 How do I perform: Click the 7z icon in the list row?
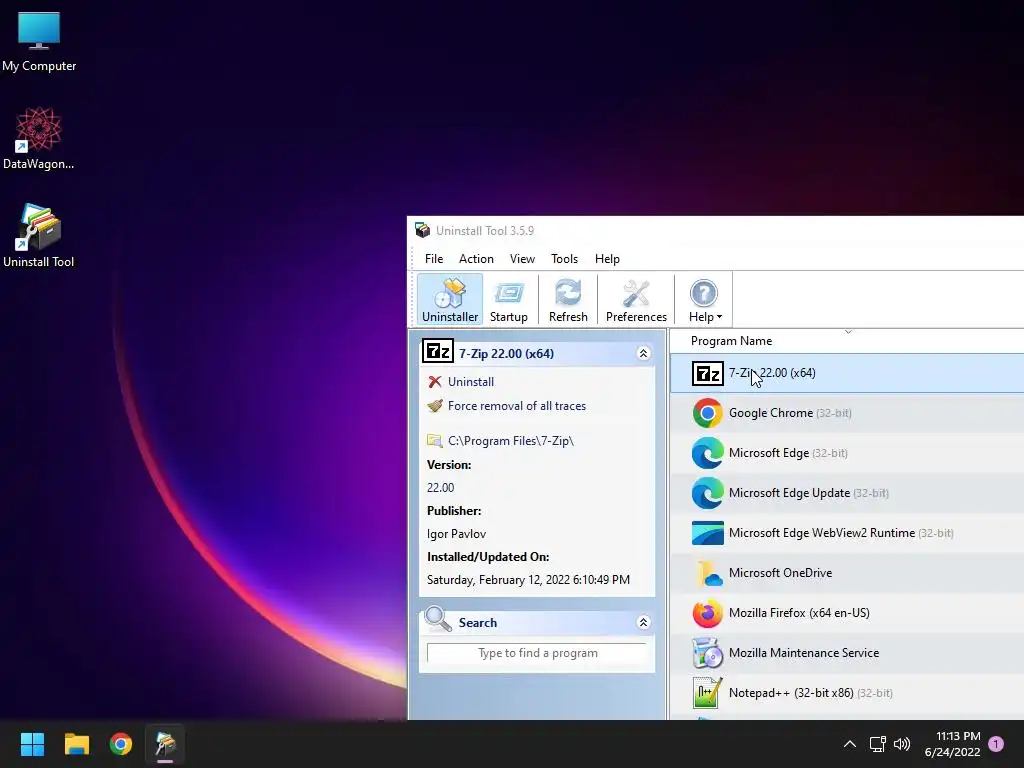tap(707, 374)
